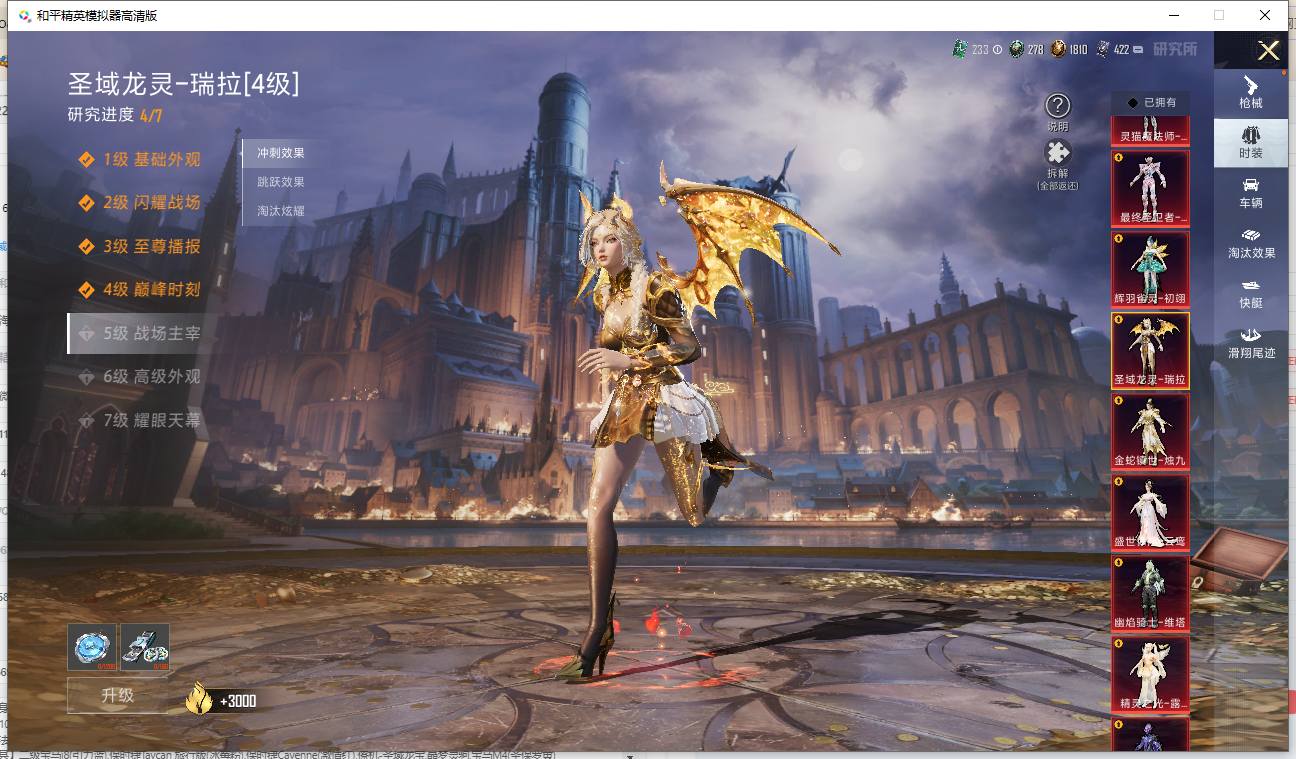Select the 圣域龙灵-瑞拉 outfit thumbnail
1296x759 pixels.
pyautogui.click(x=1151, y=350)
